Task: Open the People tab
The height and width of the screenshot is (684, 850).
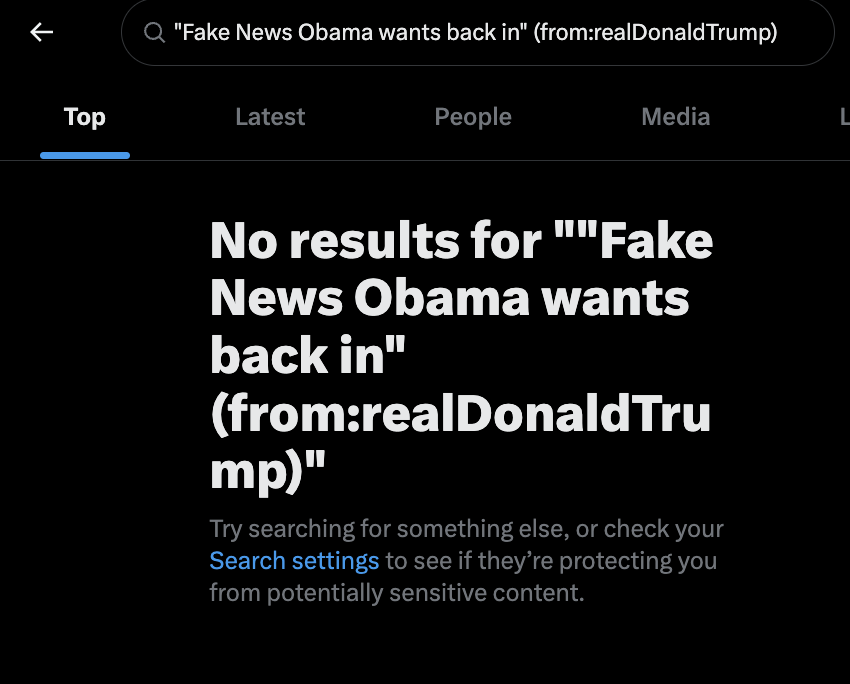Action: click(x=472, y=117)
